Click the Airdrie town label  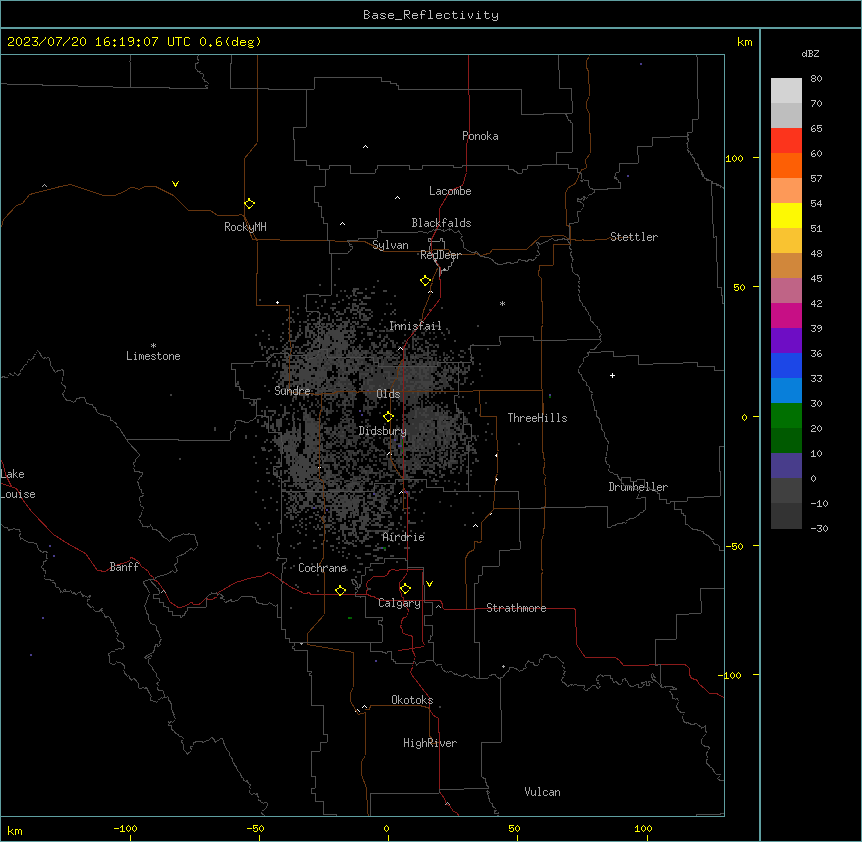[404, 537]
